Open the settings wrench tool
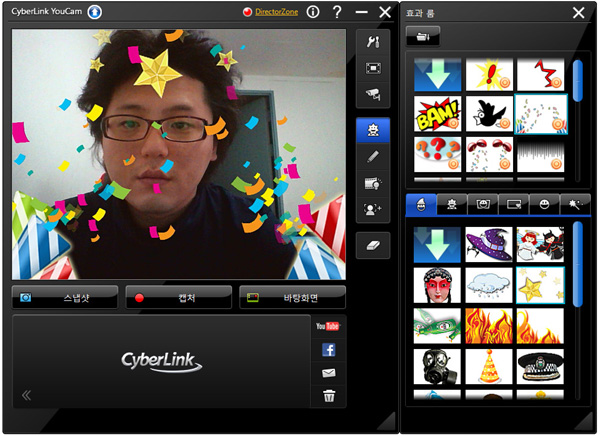The height and width of the screenshot is (436, 600). click(373, 42)
